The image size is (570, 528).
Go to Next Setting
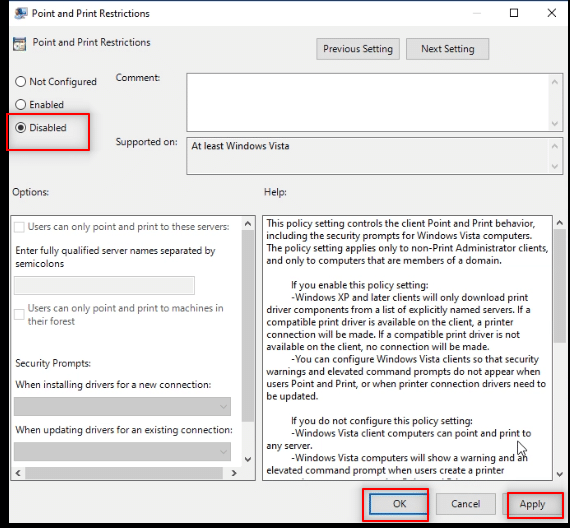[x=447, y=49]
